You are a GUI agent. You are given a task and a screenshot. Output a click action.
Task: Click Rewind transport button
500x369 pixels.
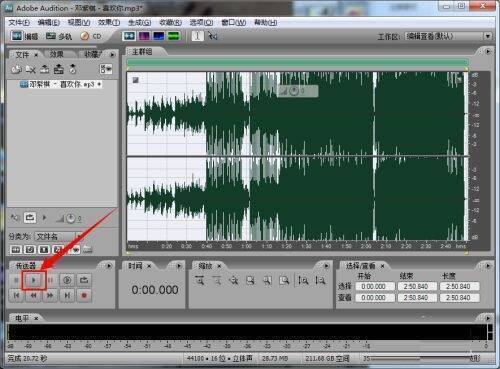click(33, 295)
